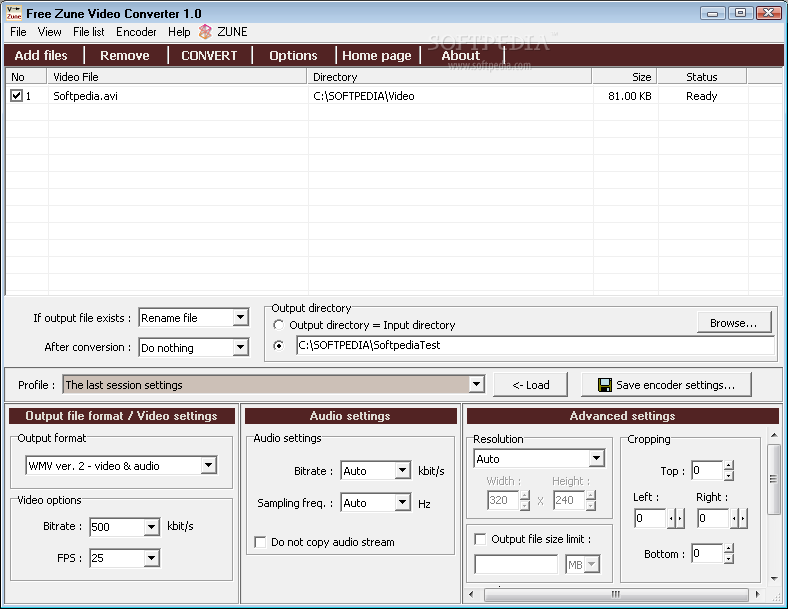Open the Profile dropdown
The width and height of the screenshot is (788, 609).
tap(476, 385)
